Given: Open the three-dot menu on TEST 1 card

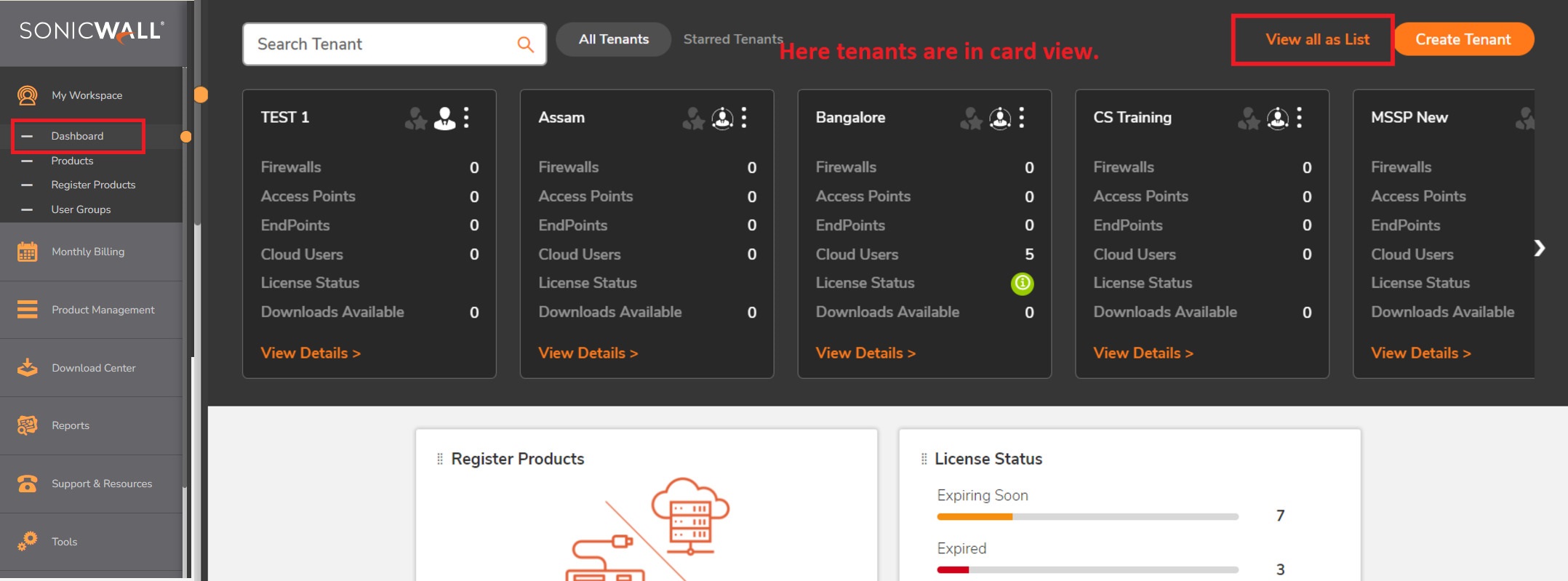Looking at the screenshot, I should pyautogui.click(x=466, y=118).
